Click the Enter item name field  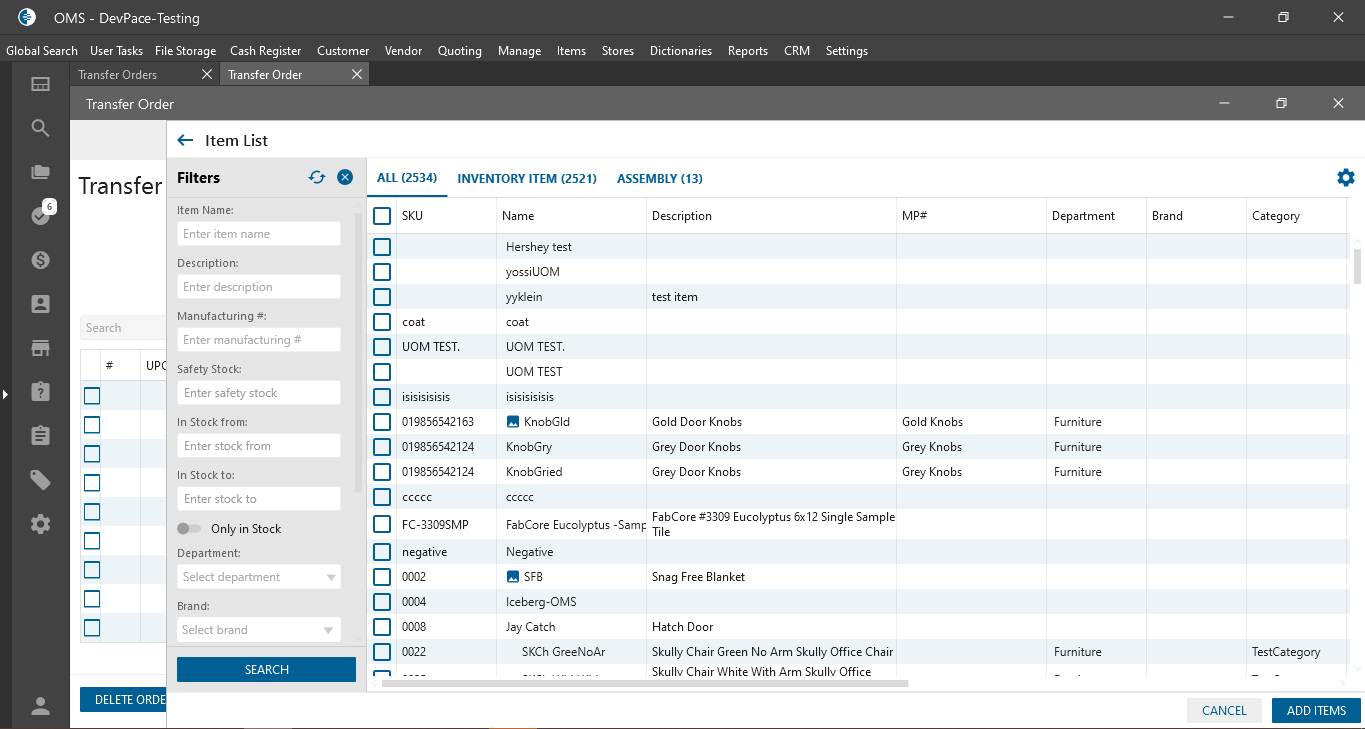(259, 234)
